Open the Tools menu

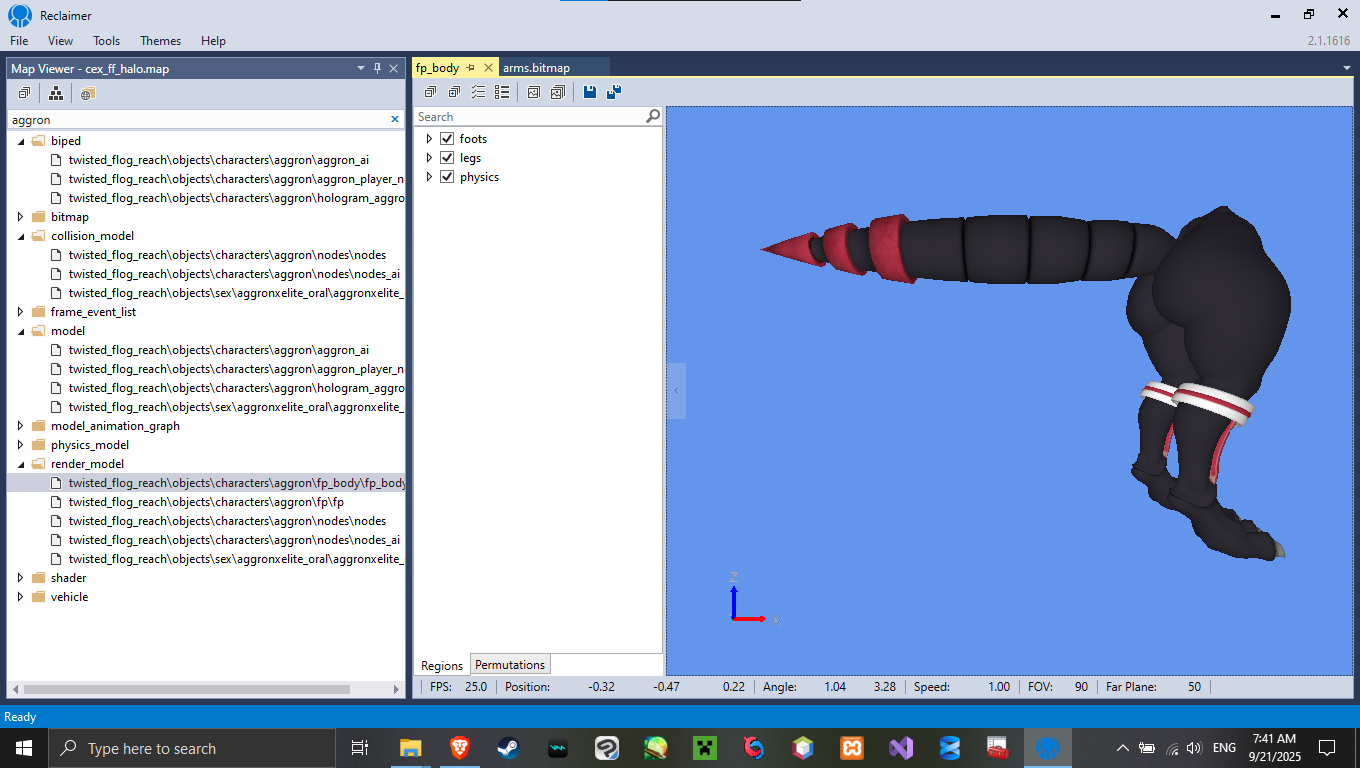(x=106, y=41)
